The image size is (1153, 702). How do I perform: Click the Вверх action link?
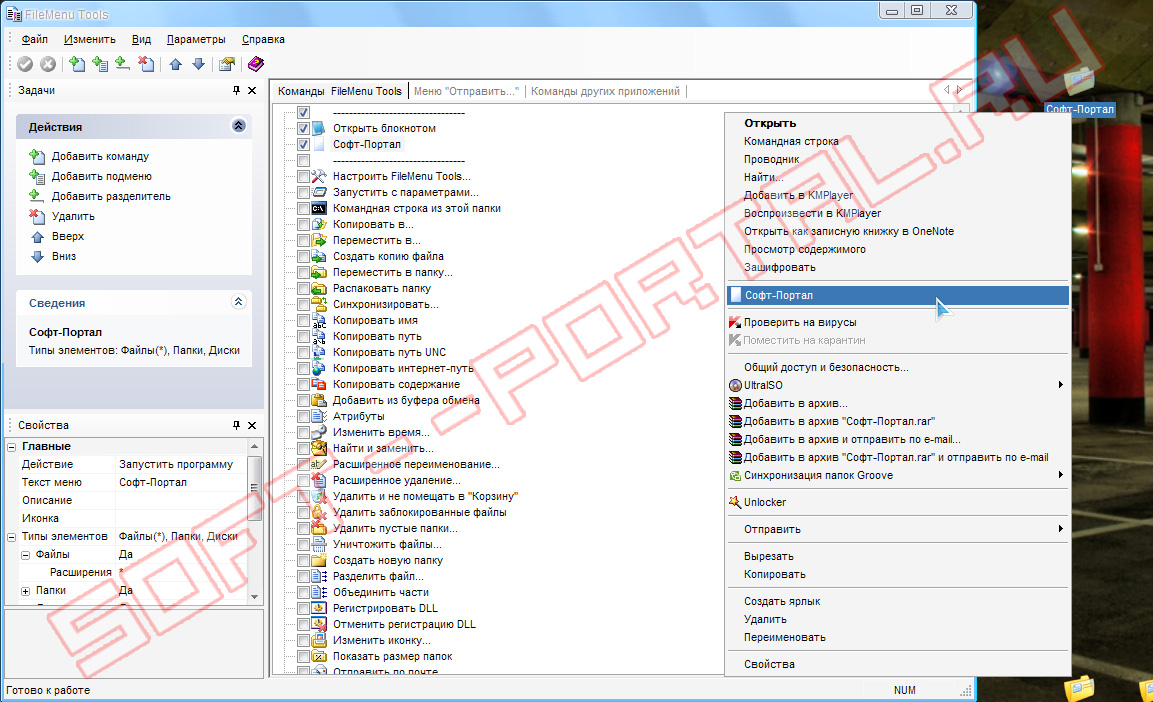coord(68,236)
